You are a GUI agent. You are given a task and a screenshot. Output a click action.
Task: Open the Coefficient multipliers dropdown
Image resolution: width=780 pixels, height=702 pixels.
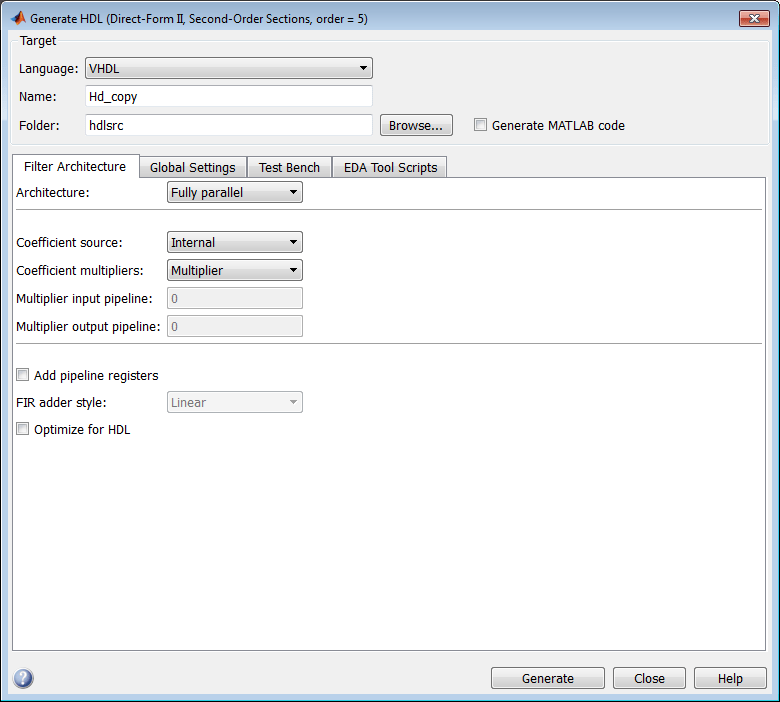click(235, 270)
